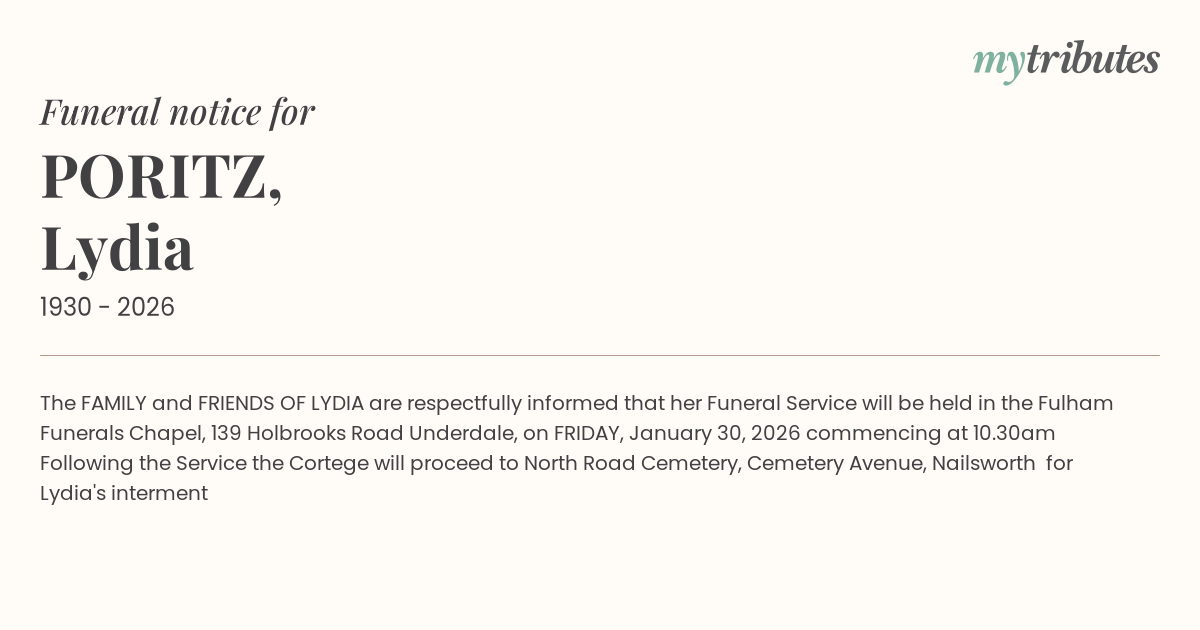Screen dimensions: 1200x630
Task: Click "Cemetery Avenue" street name
Action: 834,463
